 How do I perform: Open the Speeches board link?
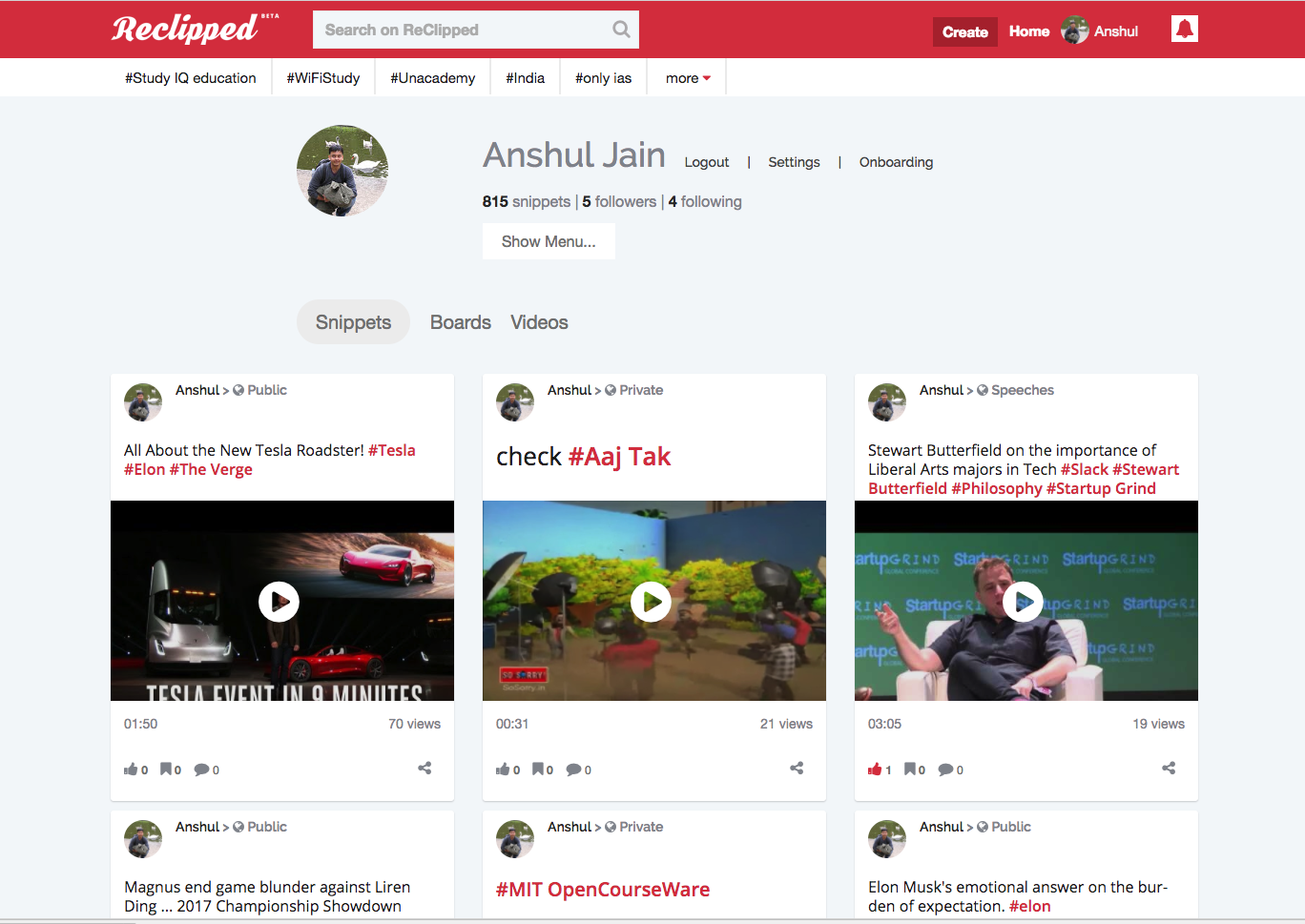pos(1023,390)
